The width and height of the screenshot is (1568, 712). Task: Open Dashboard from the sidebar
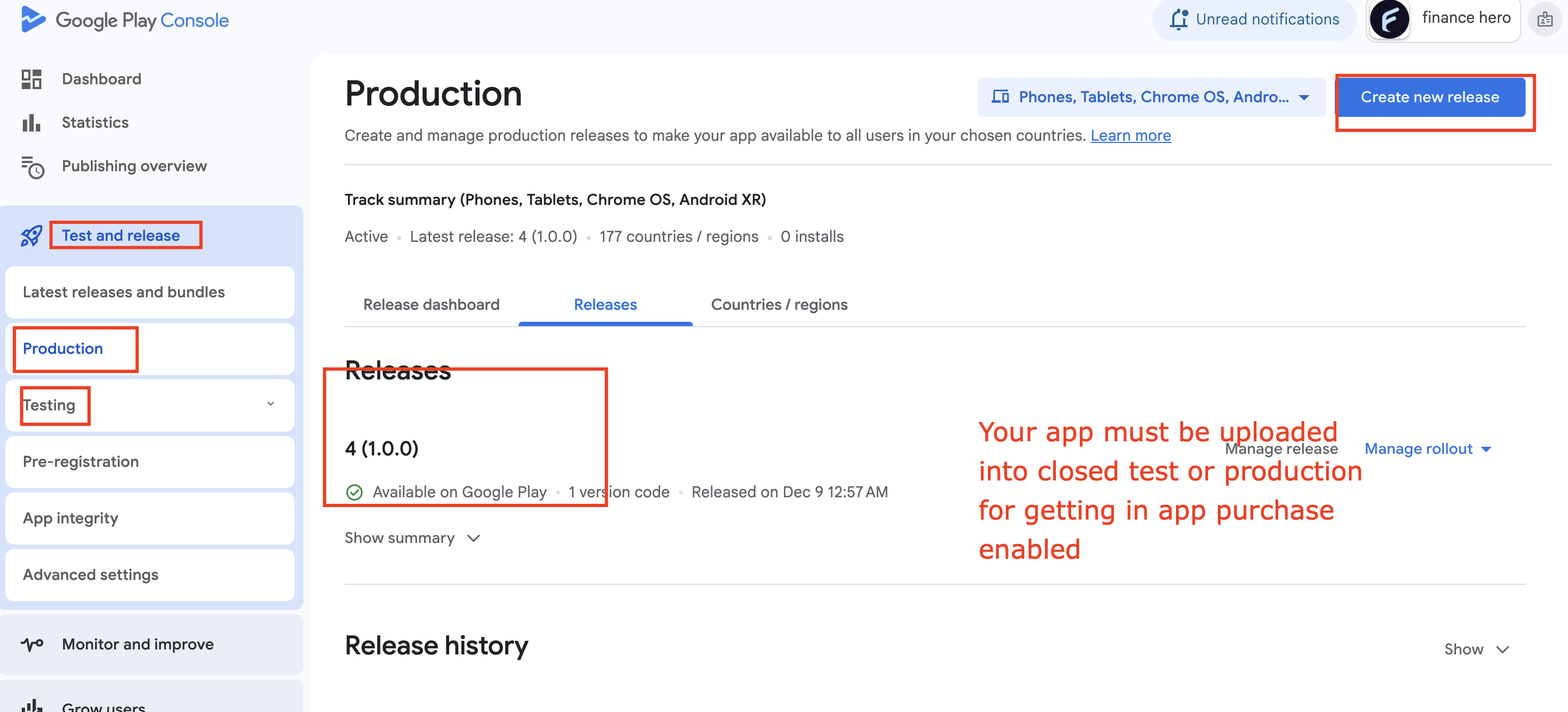[101, 78]
